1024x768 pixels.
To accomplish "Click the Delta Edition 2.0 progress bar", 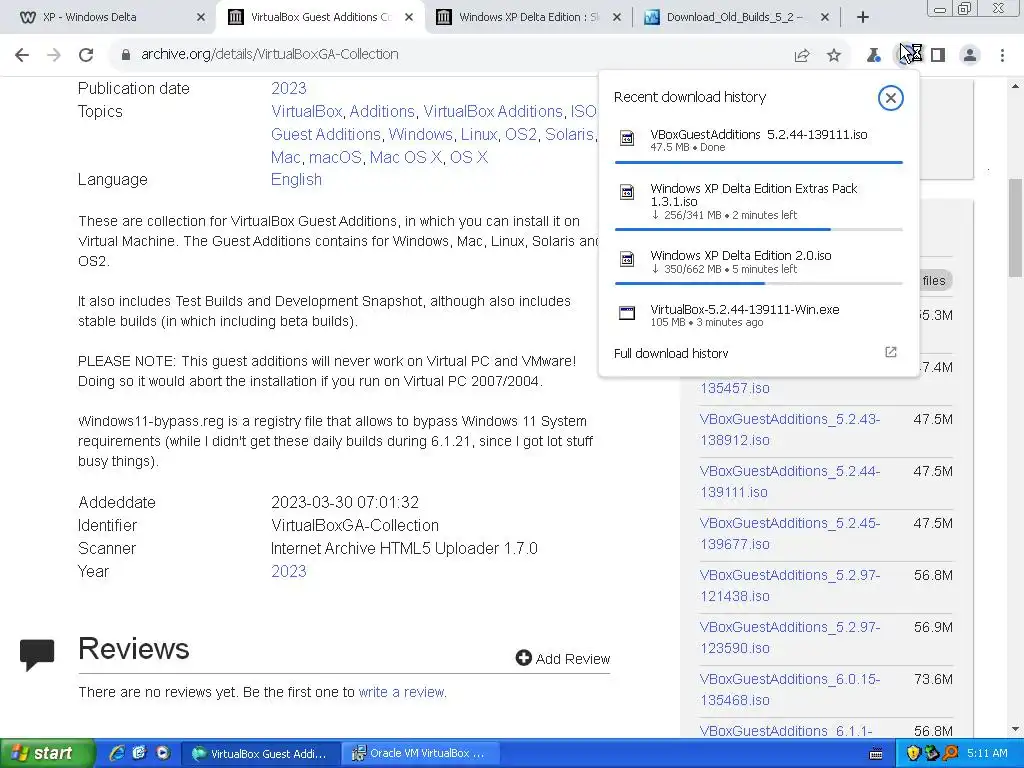I will pos(759,283).
